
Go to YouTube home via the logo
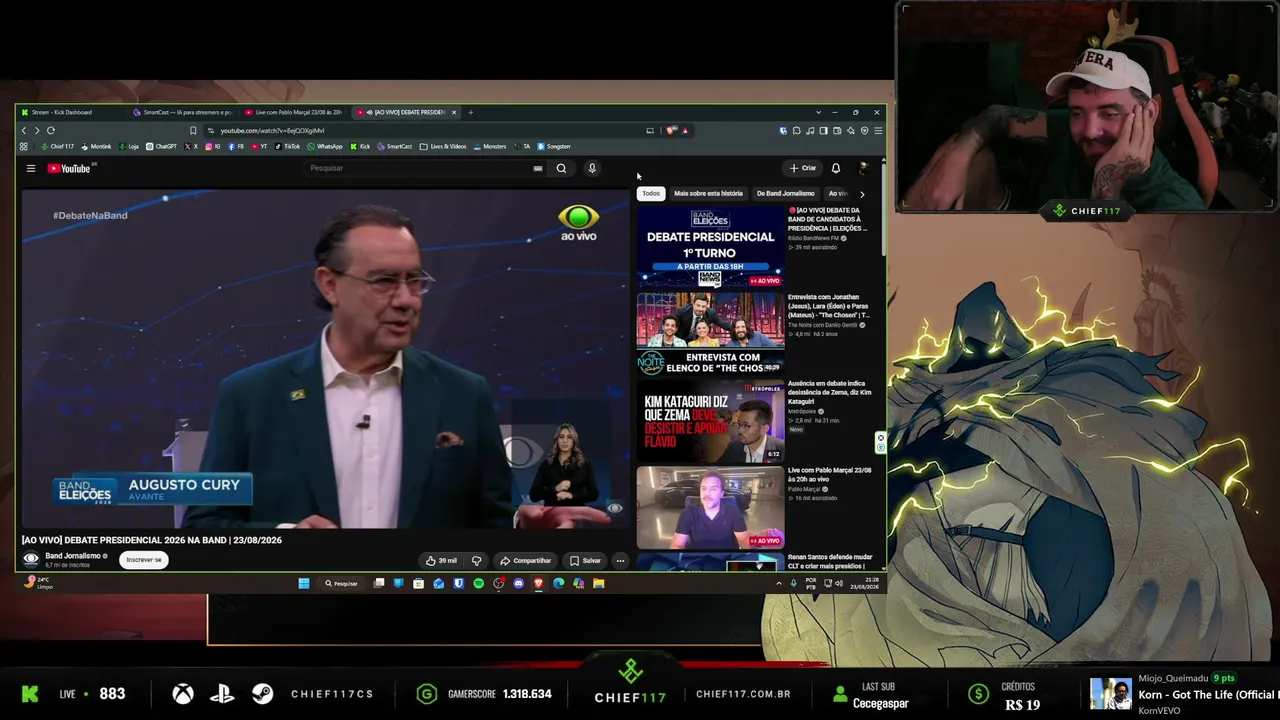pyautogui.click(x=69, y=169)
